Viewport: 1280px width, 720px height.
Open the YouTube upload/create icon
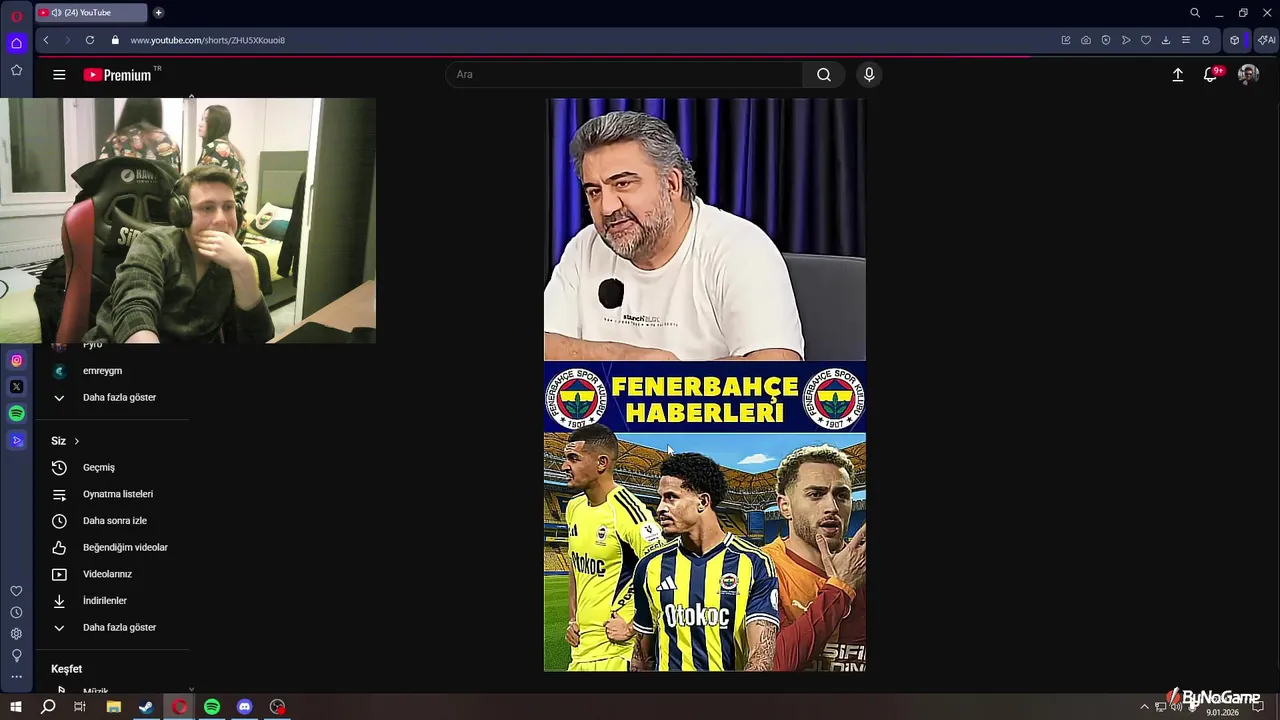coord(1178,75)
